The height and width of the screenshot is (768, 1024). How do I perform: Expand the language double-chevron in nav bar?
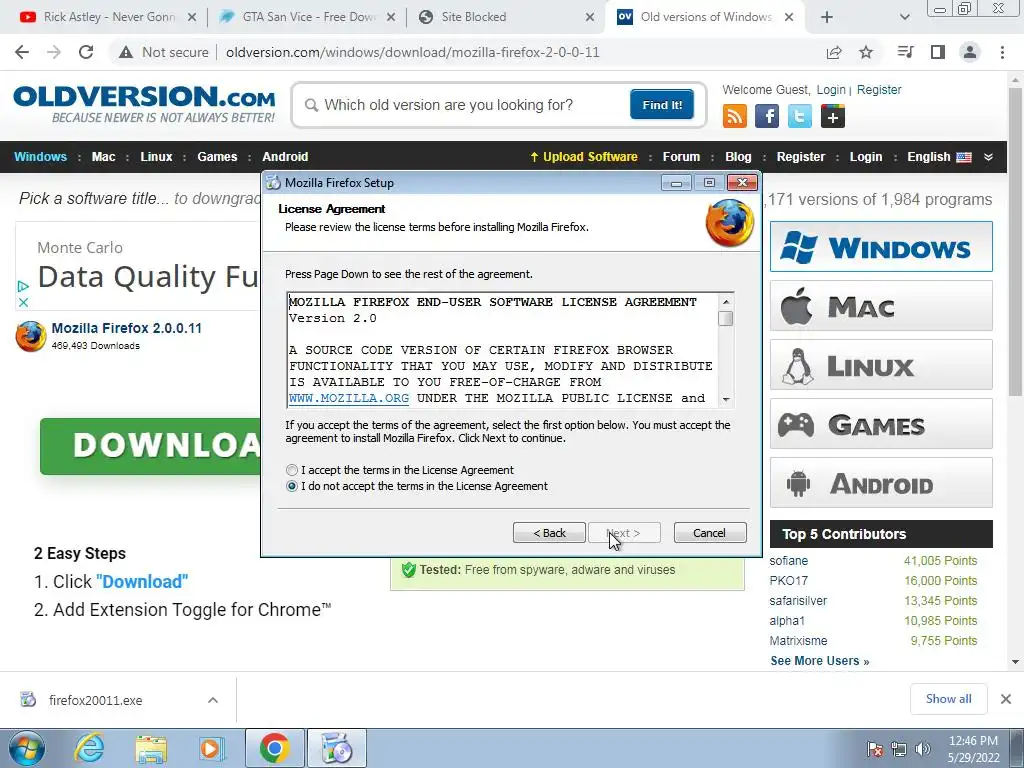click(x=988, y=157)
